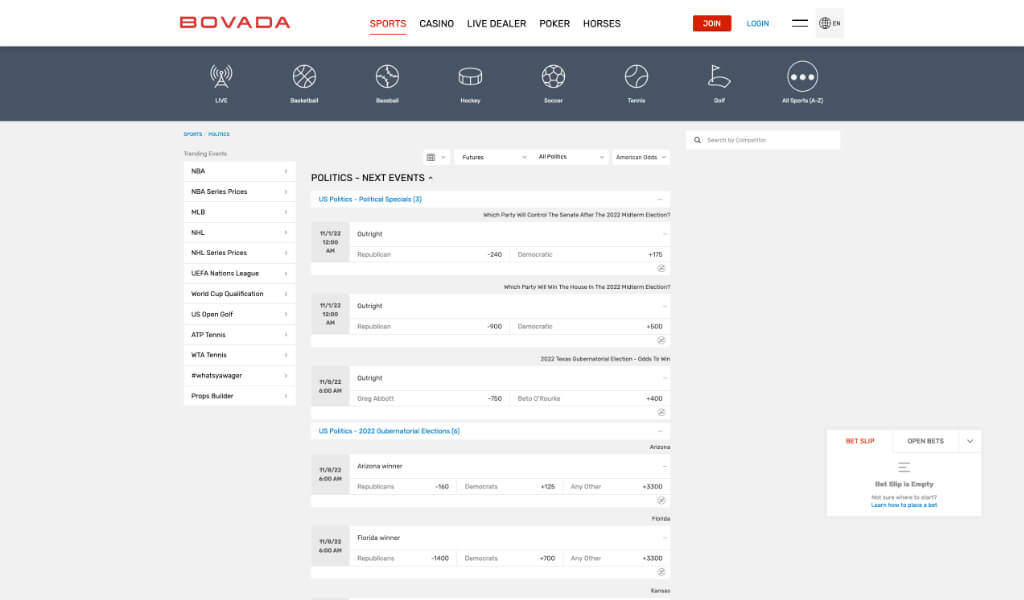Open ATP Tennis in sidebar
The image size is (1024, 600).
click(x=240, y=334)
